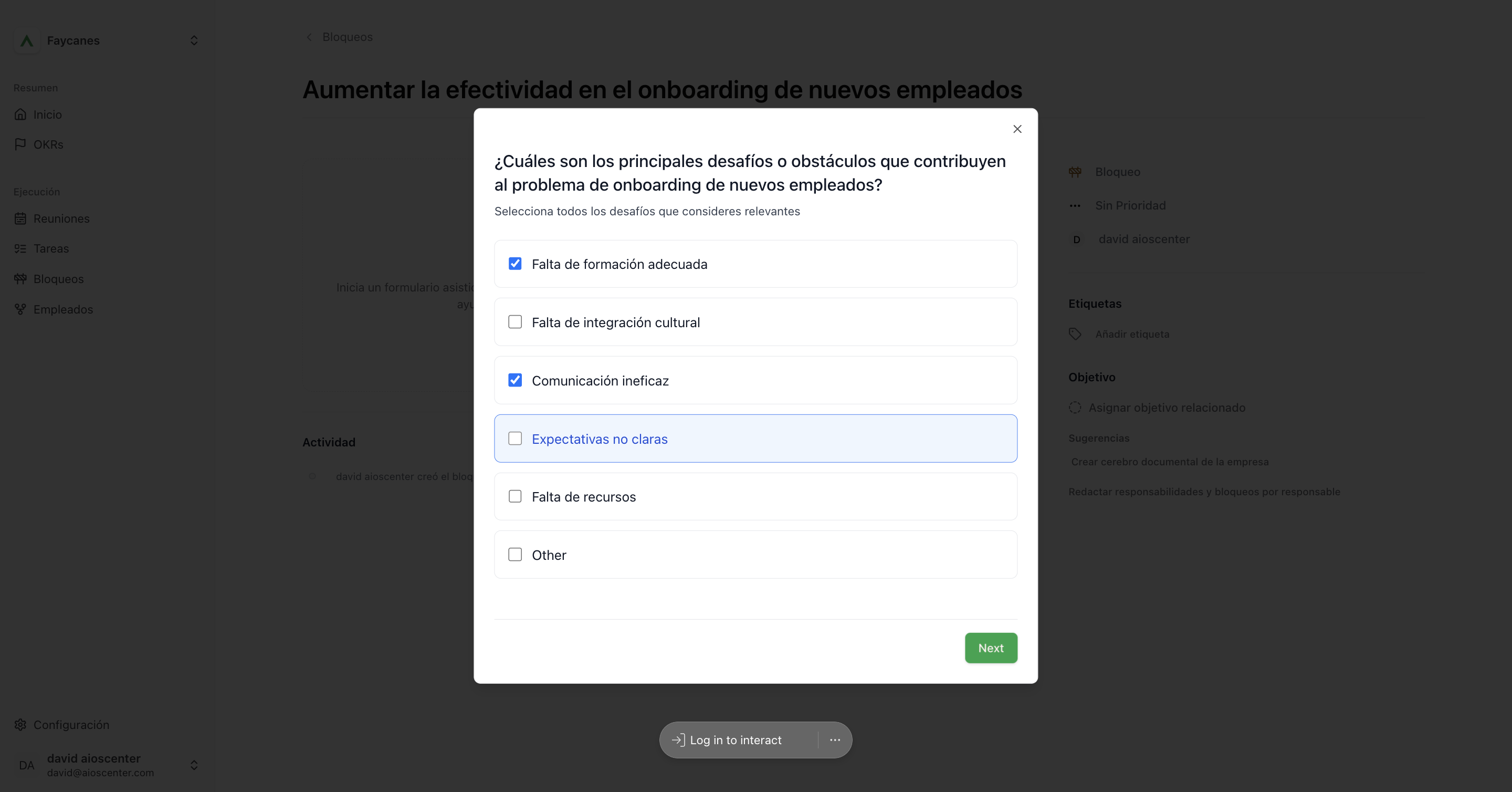
Task: Expand the david aioscenter account menu
Action: (x=194, y=765)
